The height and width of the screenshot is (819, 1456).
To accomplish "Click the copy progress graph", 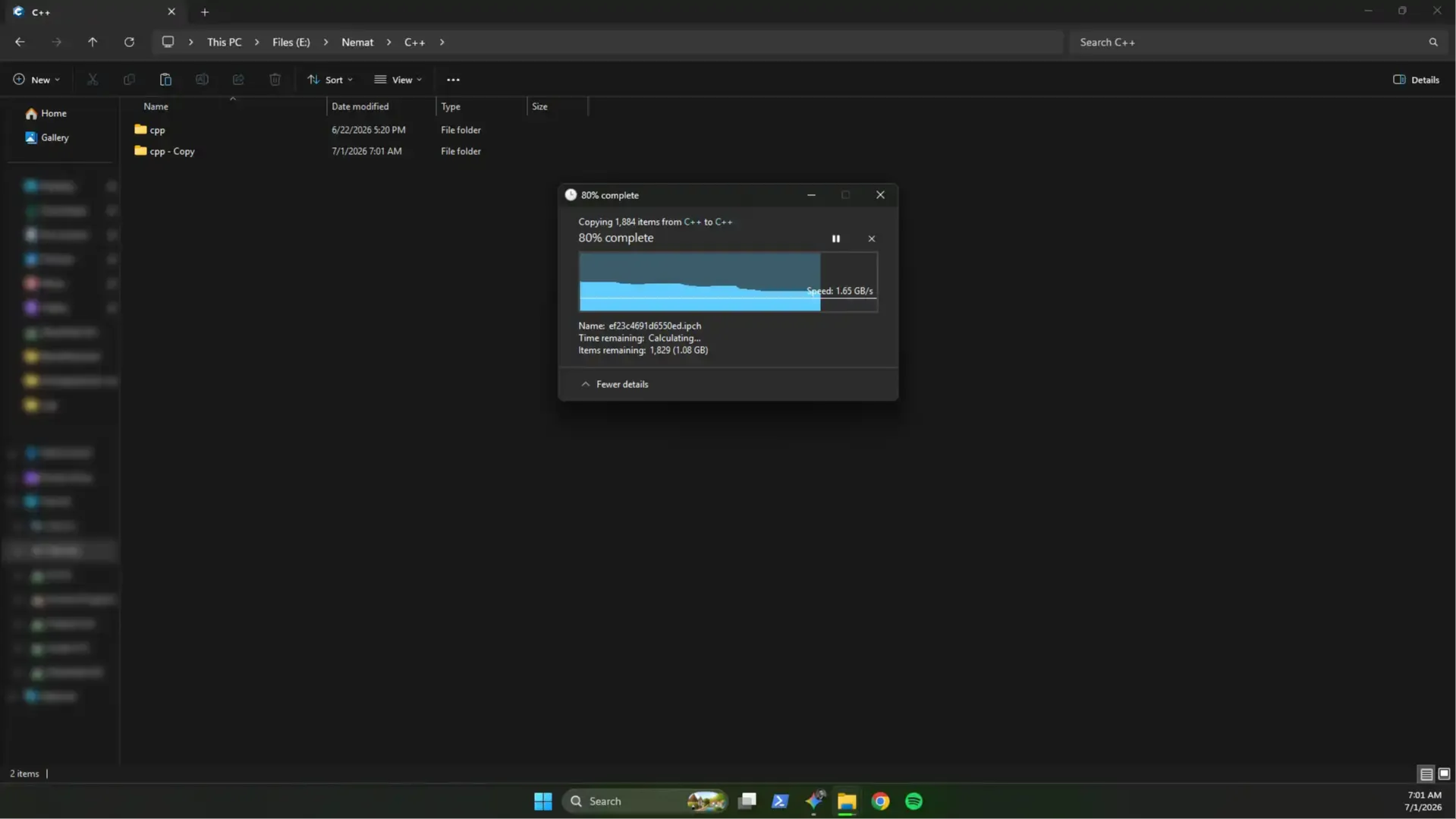I will (x=728, y=282).
